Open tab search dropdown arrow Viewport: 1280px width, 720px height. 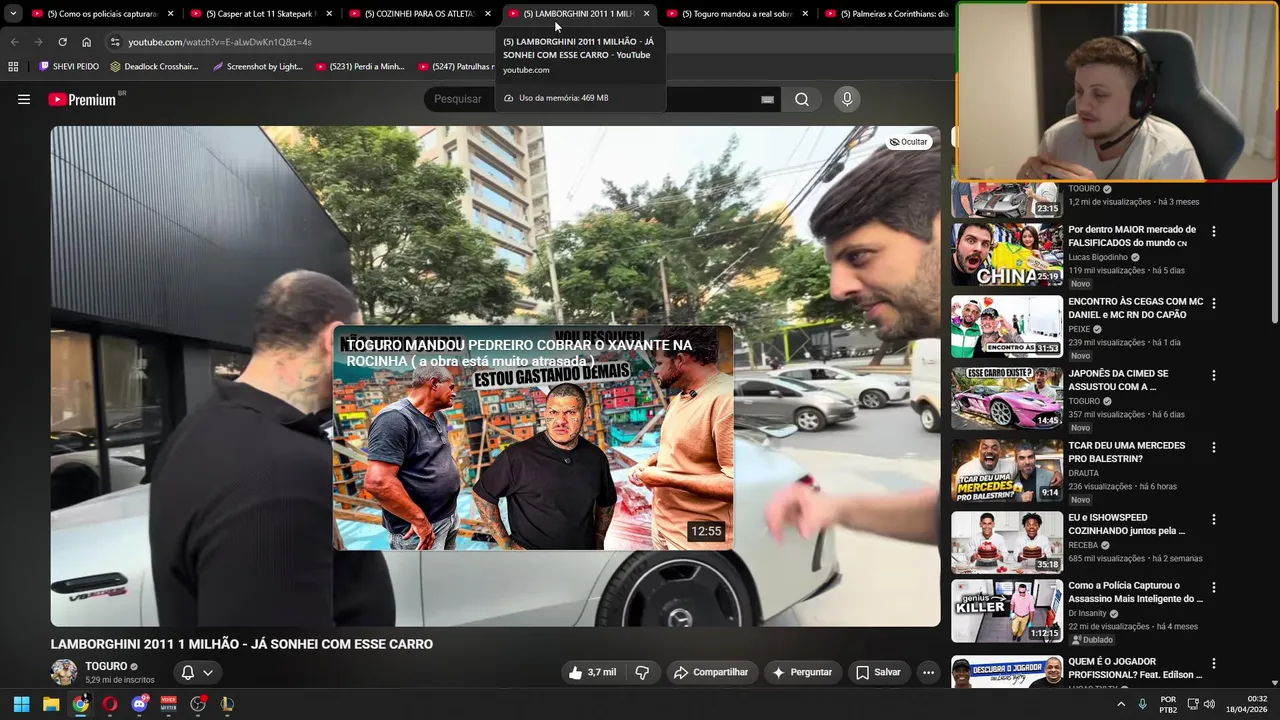pos(13,14)
